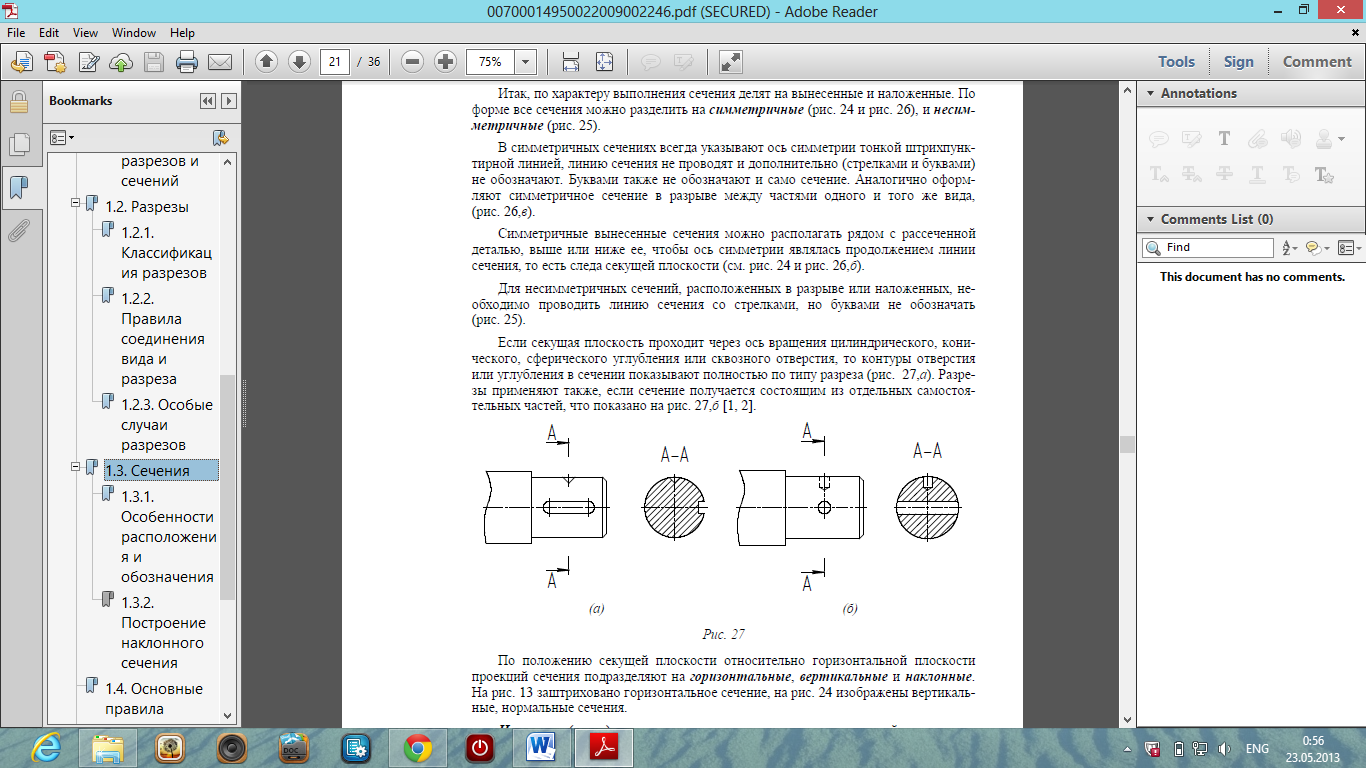Image resolution: width=1366 pixels, height=768 pixels.
Task: Collapse the Annotations section triangle
Action: tap(1149, 93)
